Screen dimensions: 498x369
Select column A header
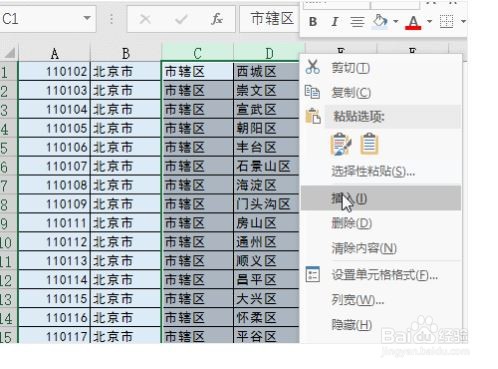54,53
